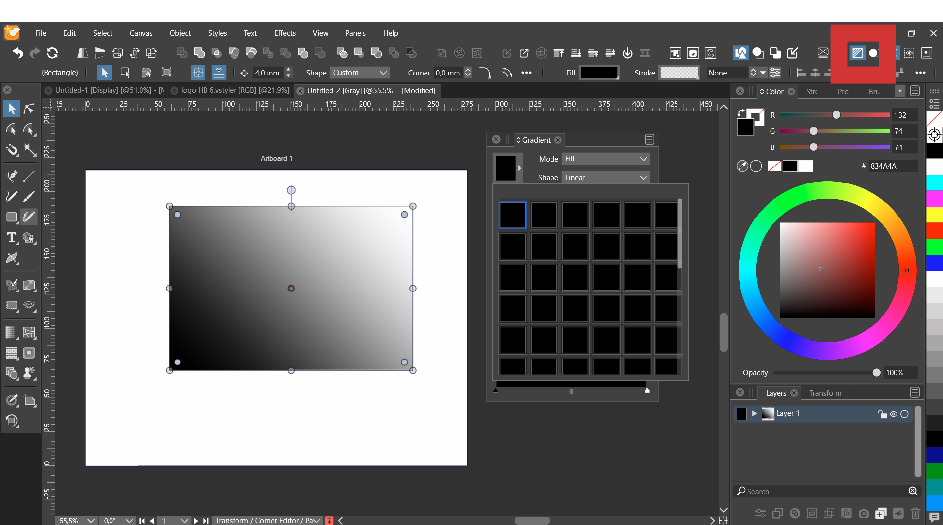Click the Undo arrow icon

[17, 53]
